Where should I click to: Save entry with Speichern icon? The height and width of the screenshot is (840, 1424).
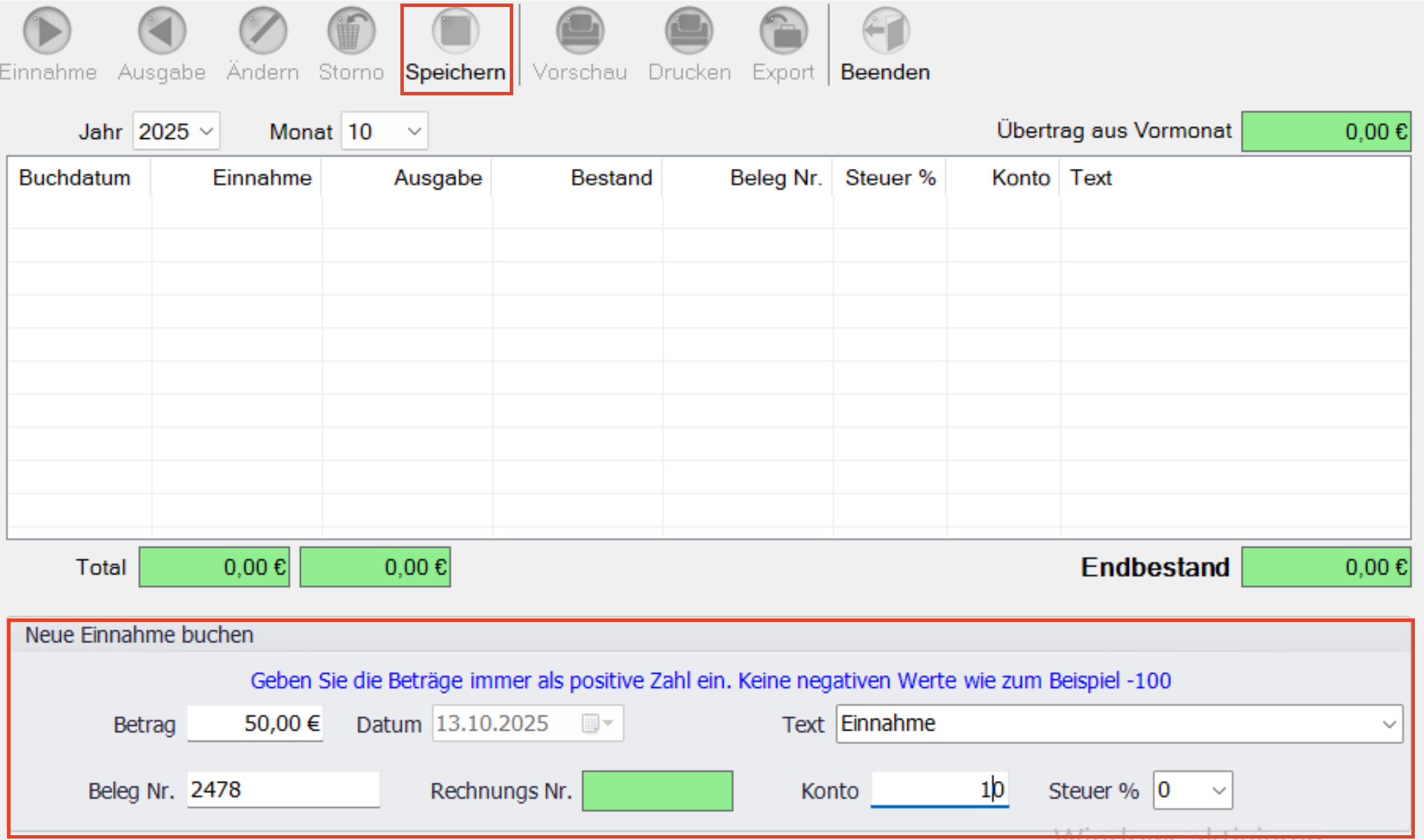point(456,32)
